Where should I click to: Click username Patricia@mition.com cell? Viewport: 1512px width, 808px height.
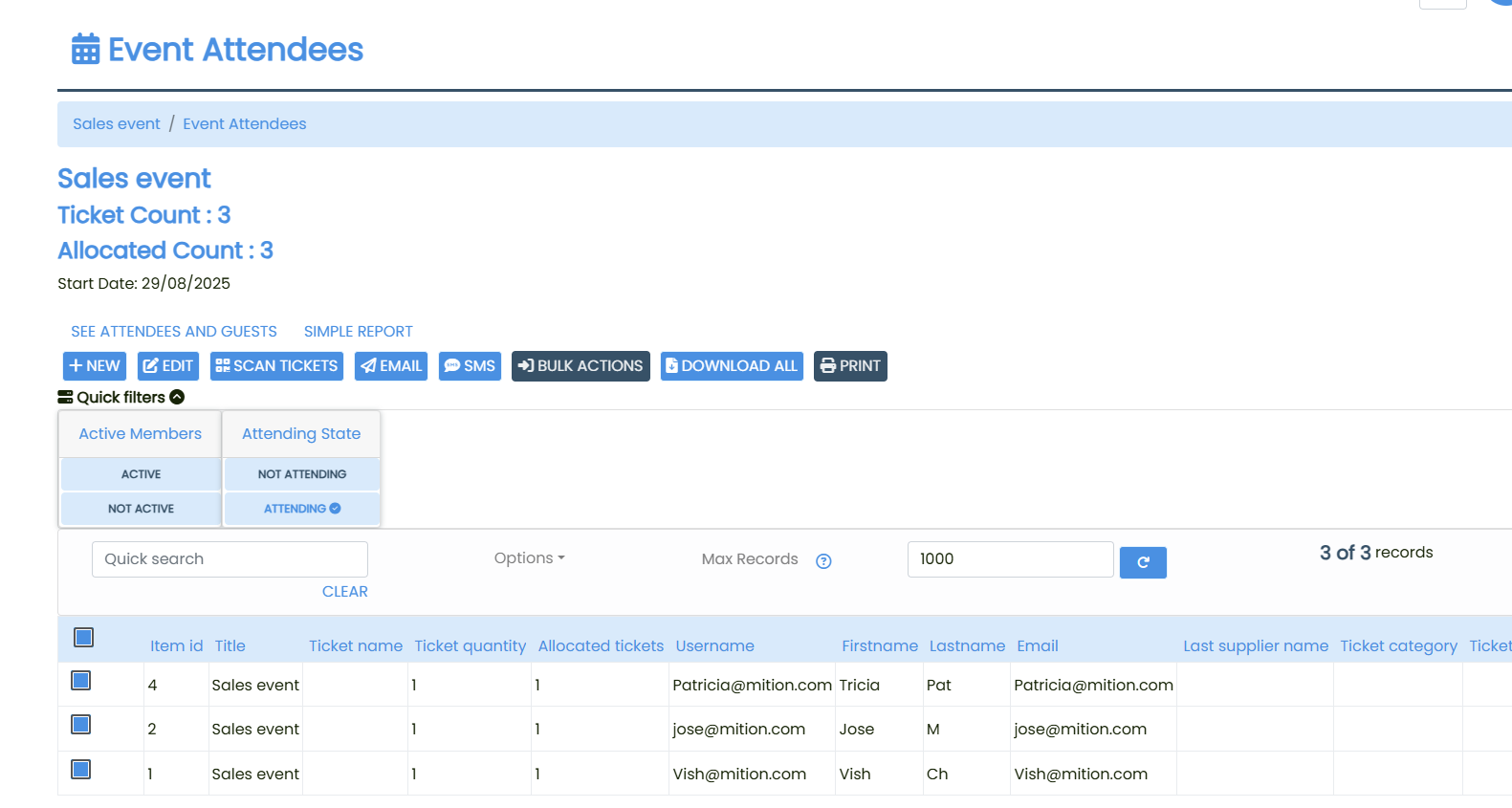click(x=752, y=686)
